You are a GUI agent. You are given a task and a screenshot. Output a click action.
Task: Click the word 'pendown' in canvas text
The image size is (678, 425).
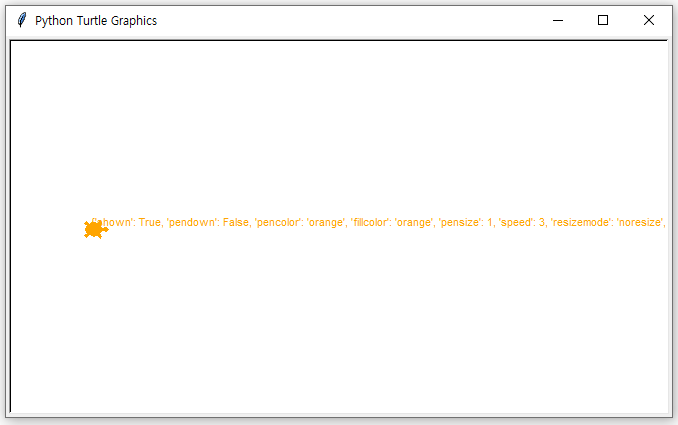coord(192,222)
